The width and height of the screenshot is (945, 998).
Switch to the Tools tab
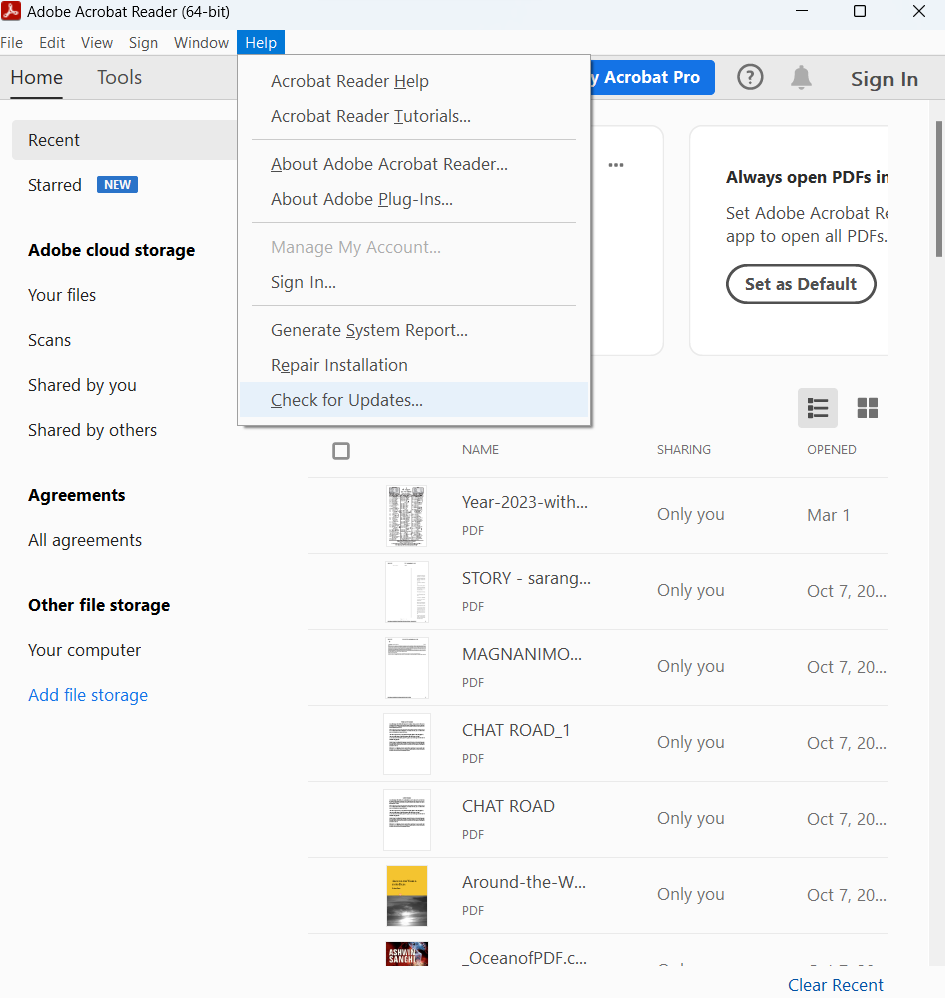(x=119, y=78)
